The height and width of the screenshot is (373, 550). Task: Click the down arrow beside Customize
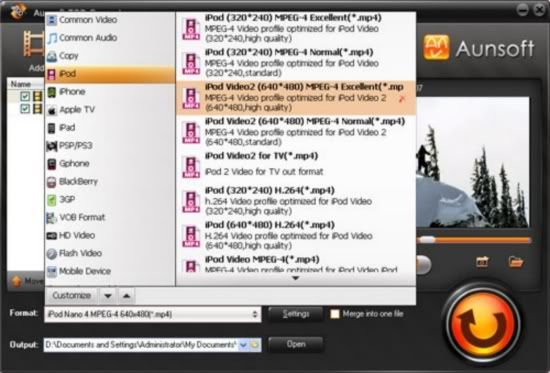click(x=108, y=296)
